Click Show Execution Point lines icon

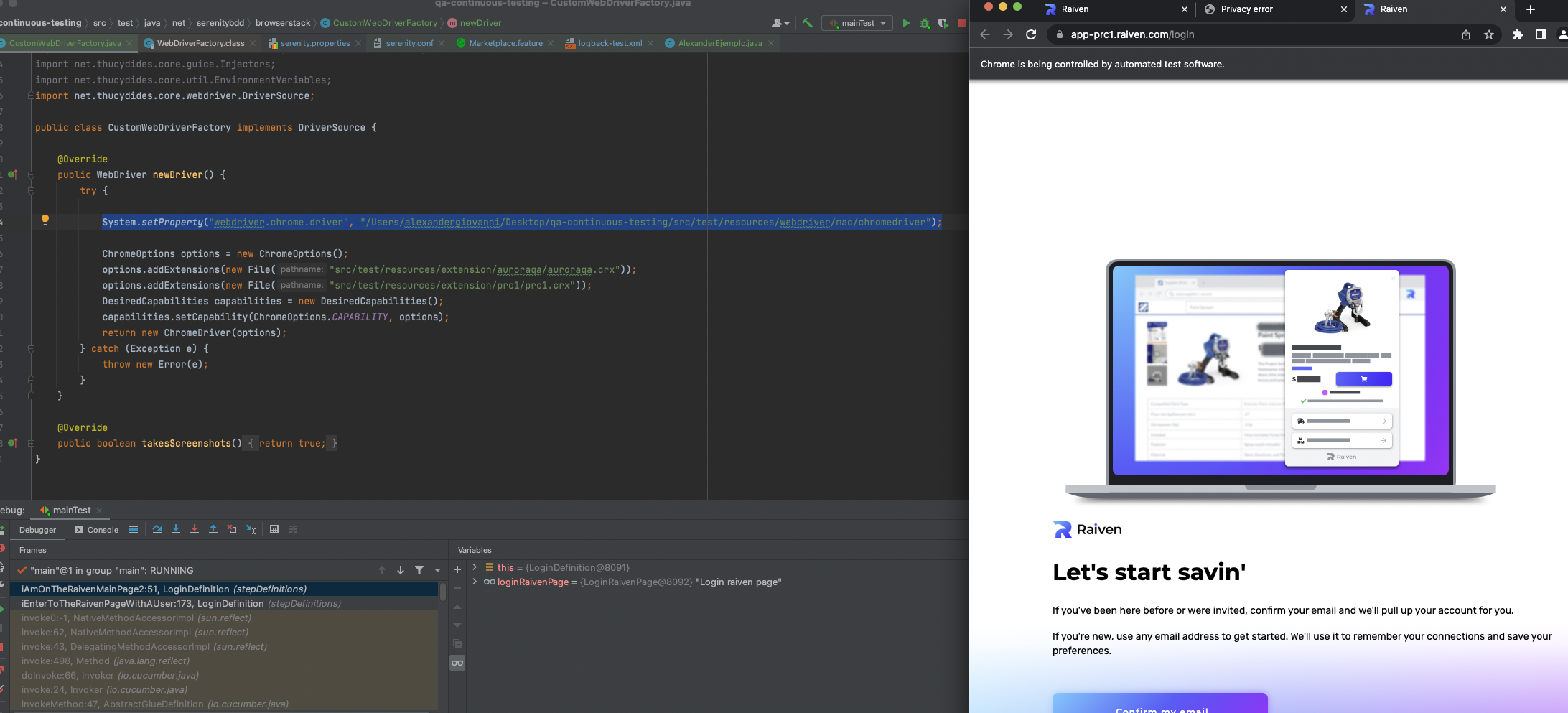(134, 529)
